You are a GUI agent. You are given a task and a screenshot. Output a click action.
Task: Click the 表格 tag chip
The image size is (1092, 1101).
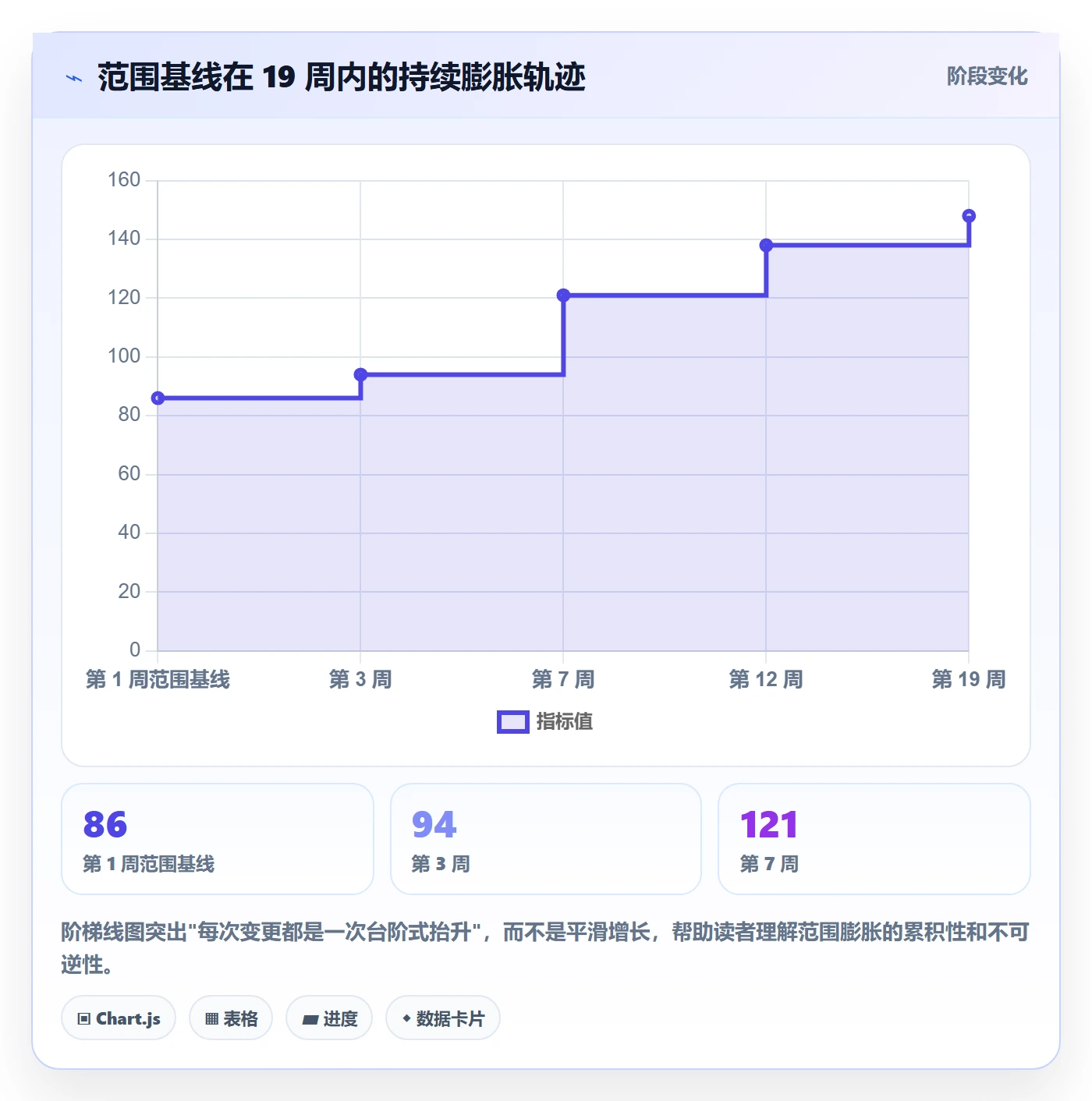(x=231, y=1018)
